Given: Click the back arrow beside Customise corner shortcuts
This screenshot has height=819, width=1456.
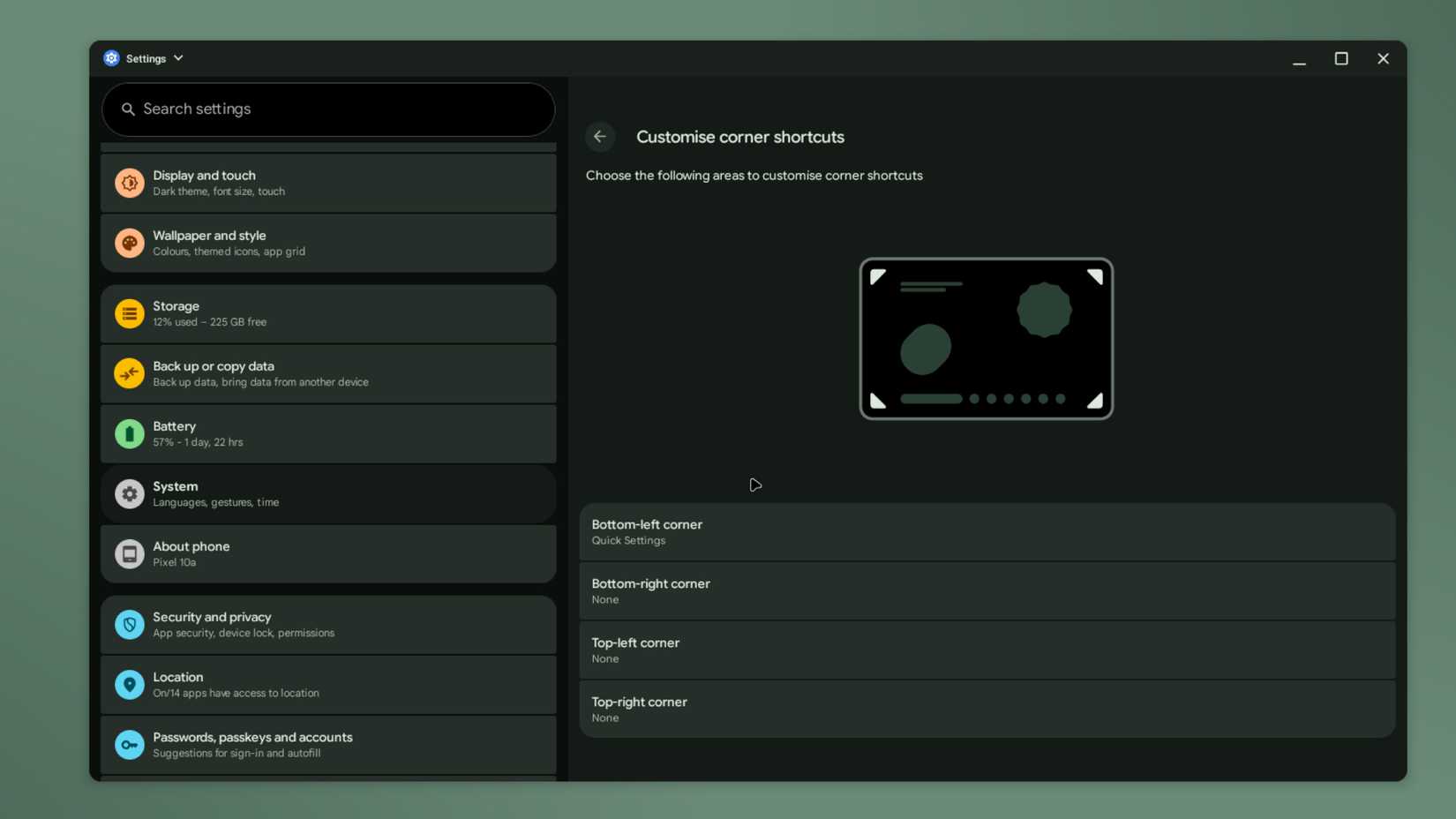Looking at the screenshot, I should (600, 137).
